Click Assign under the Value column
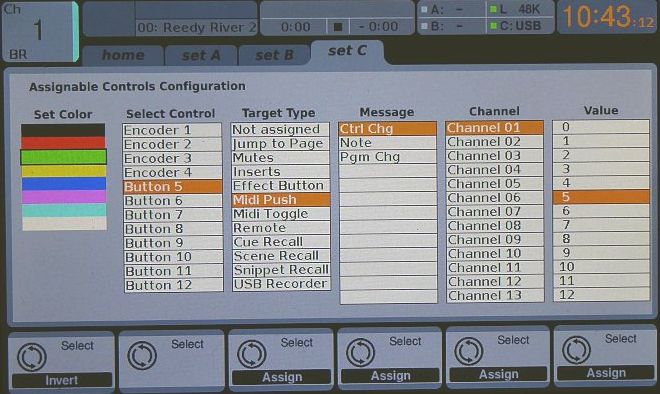 606,373
